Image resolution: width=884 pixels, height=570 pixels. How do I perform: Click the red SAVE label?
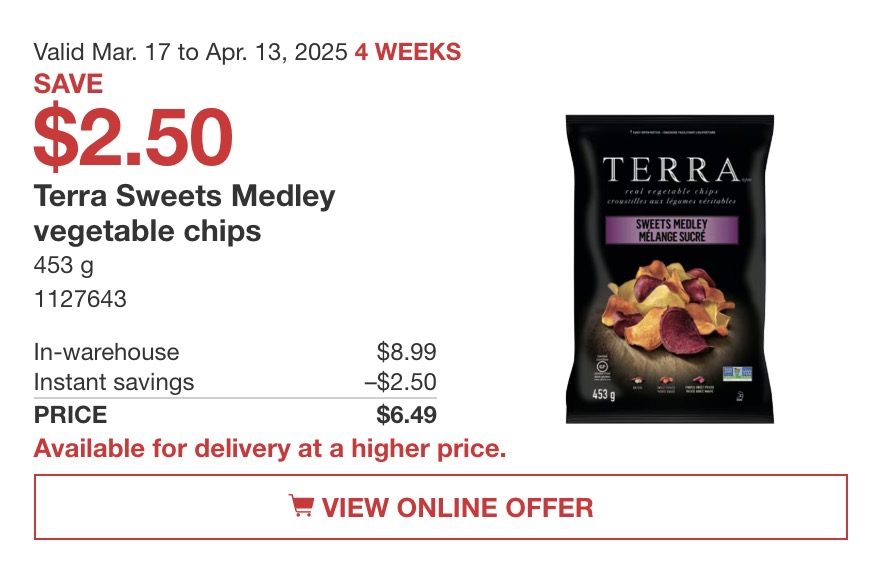pos(68,84)
